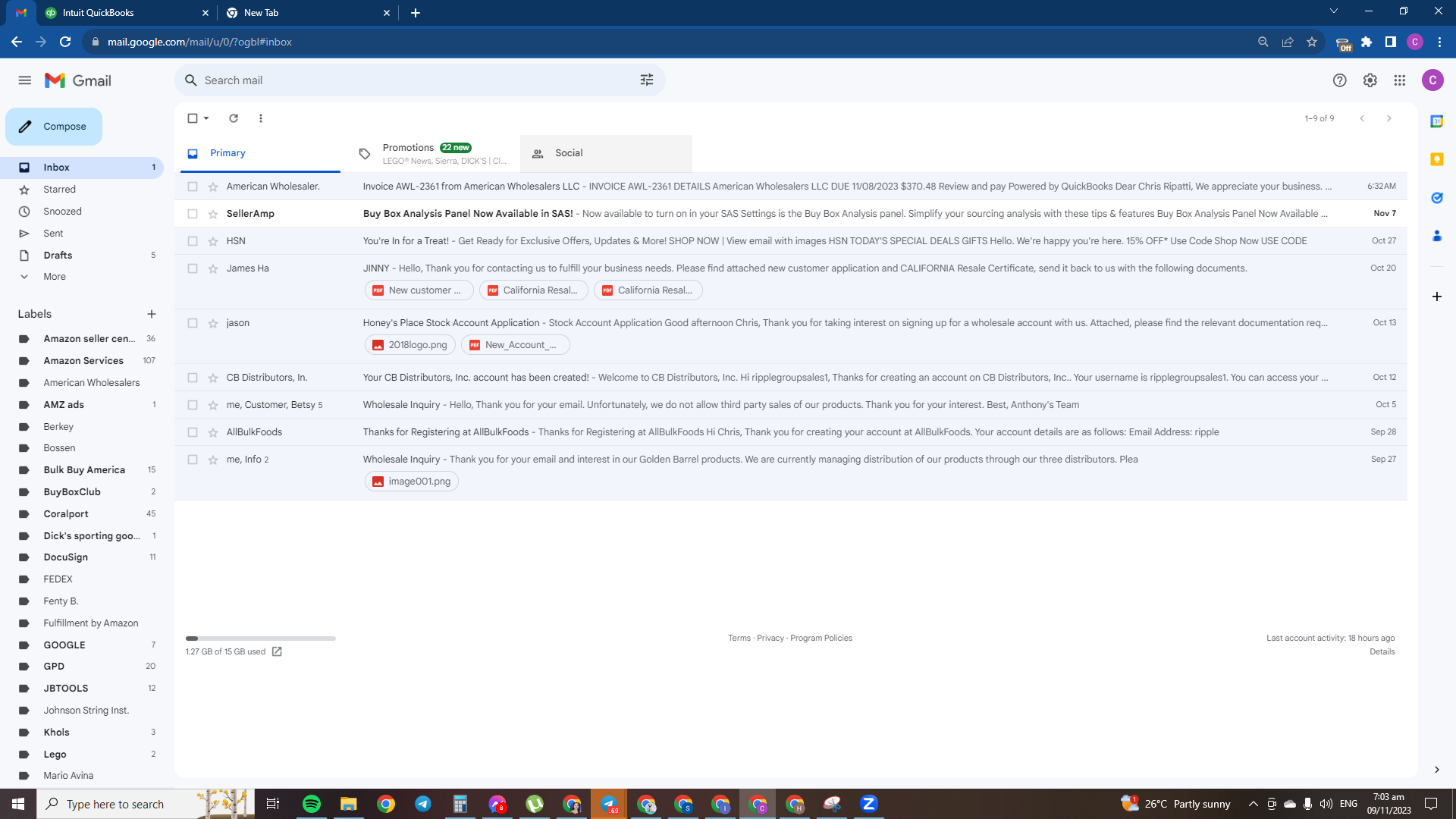Open the Chrome three-dot menu
This screenshot has height=819, width=1456.
pos(1439,42)
